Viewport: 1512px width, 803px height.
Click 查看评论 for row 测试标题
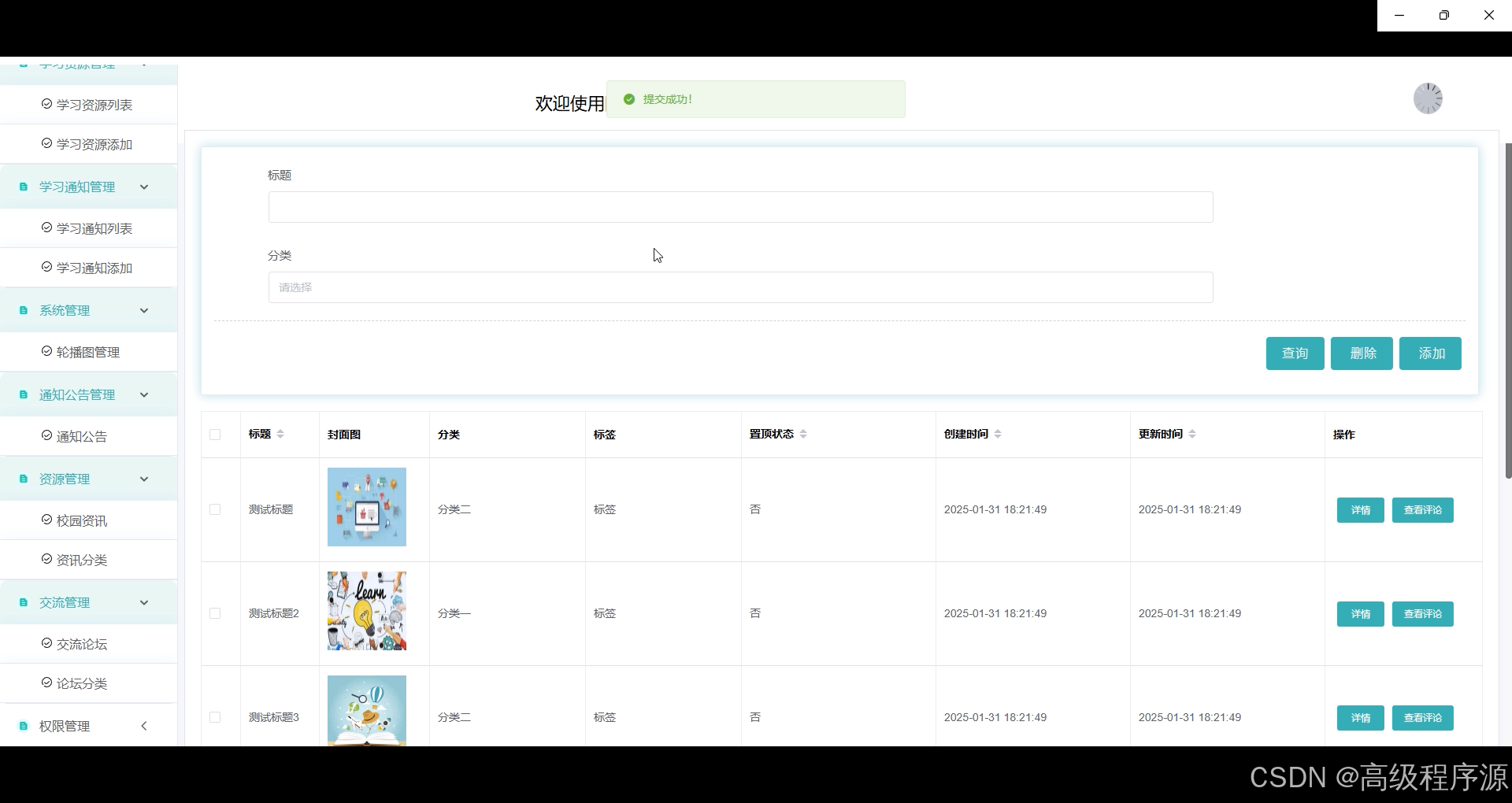pyautogui.click(x=1423, y=510)
